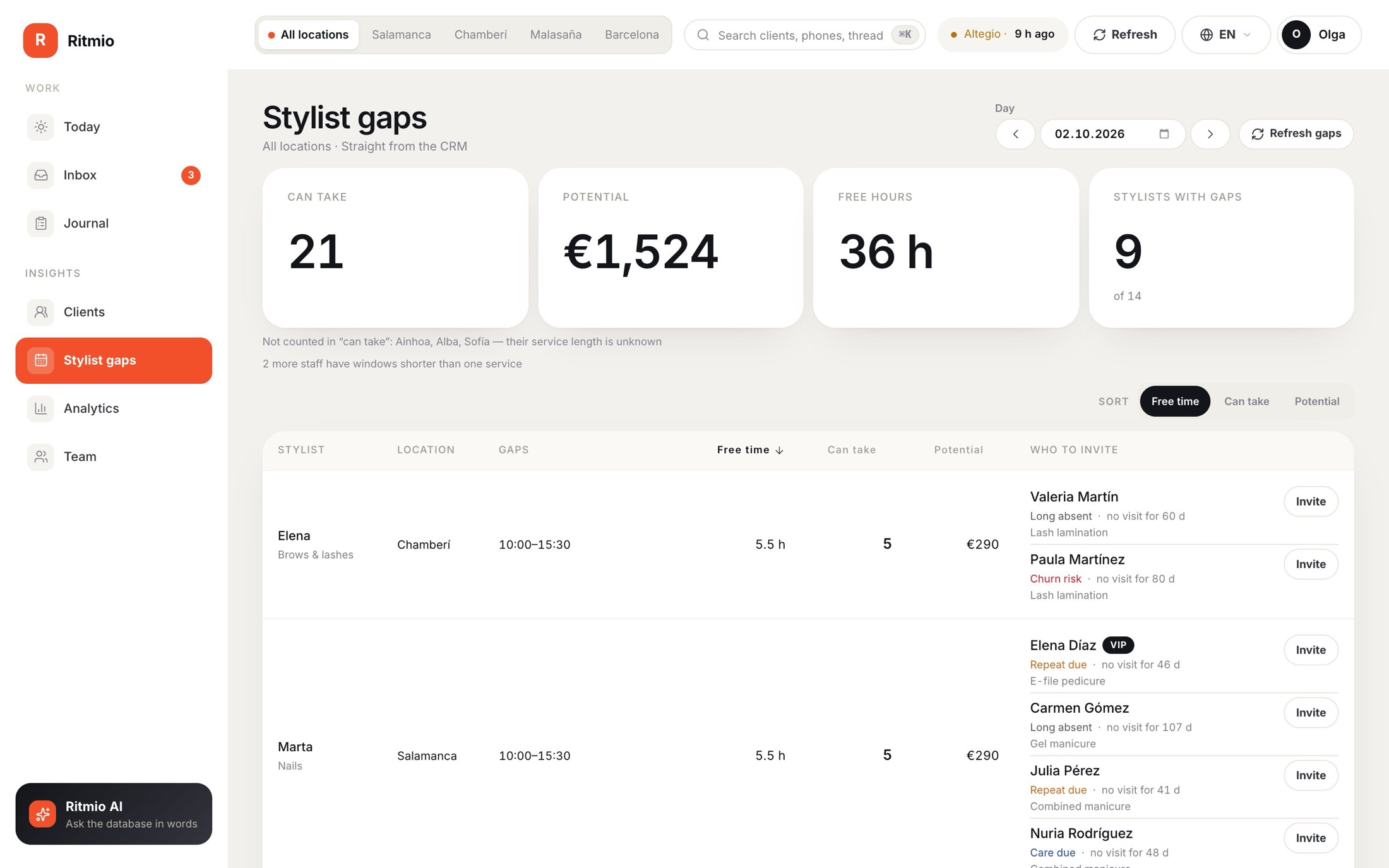Click the VIP badge on Elena Díaz

click(1118, 645)
